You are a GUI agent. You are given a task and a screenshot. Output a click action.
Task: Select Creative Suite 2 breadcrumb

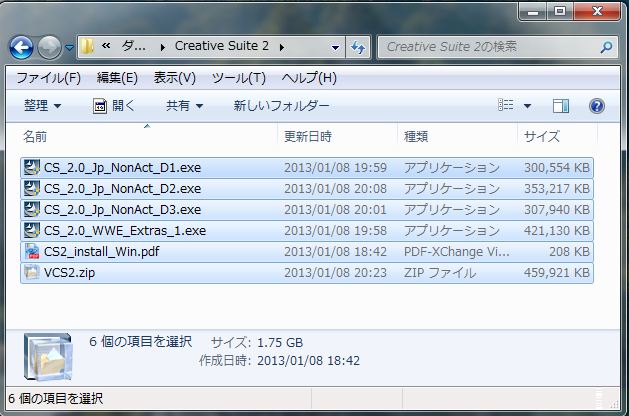pyautogui.click(x=222, y=46)
